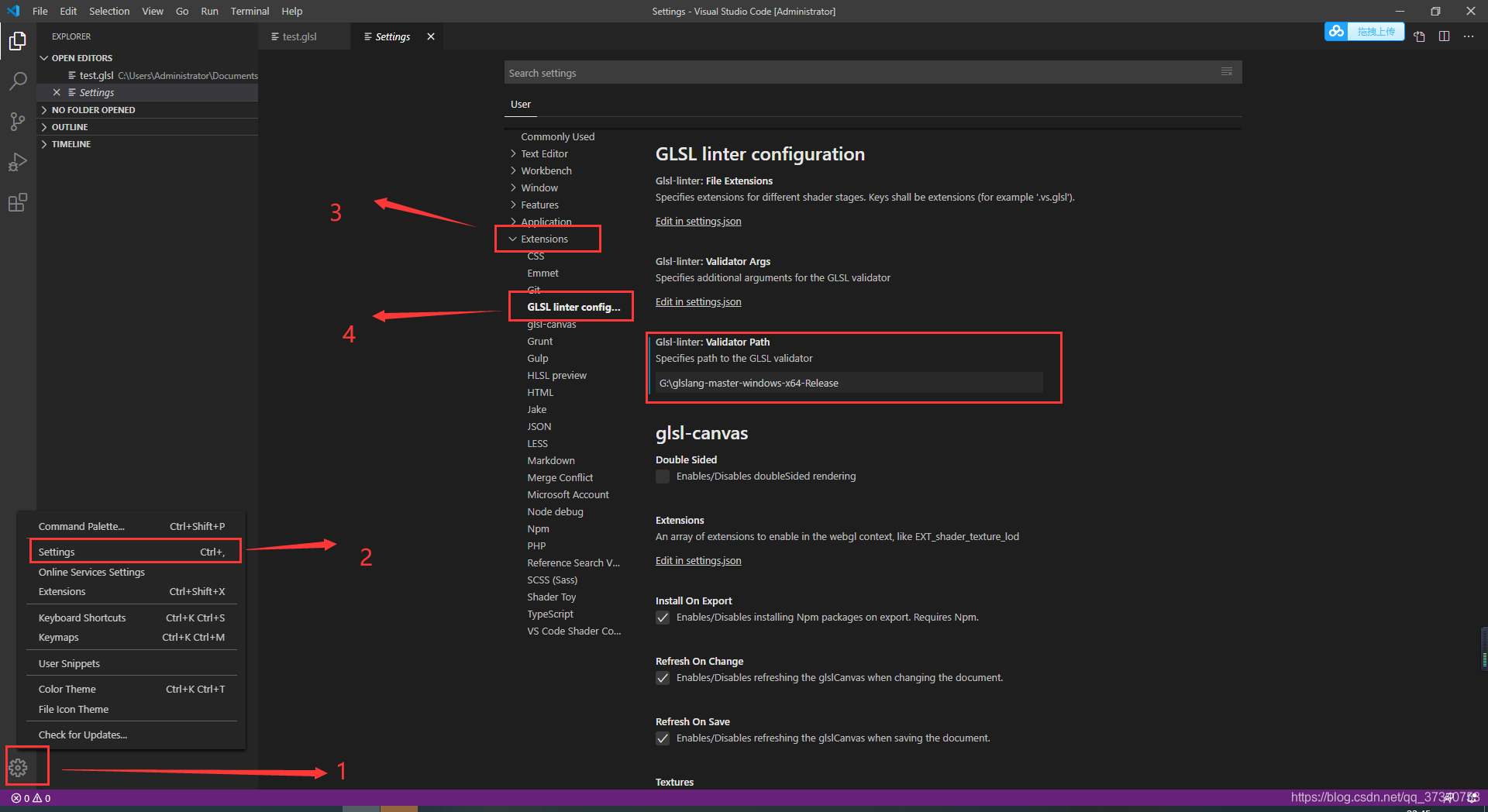Open the Run and Debug view

[18, 162]
